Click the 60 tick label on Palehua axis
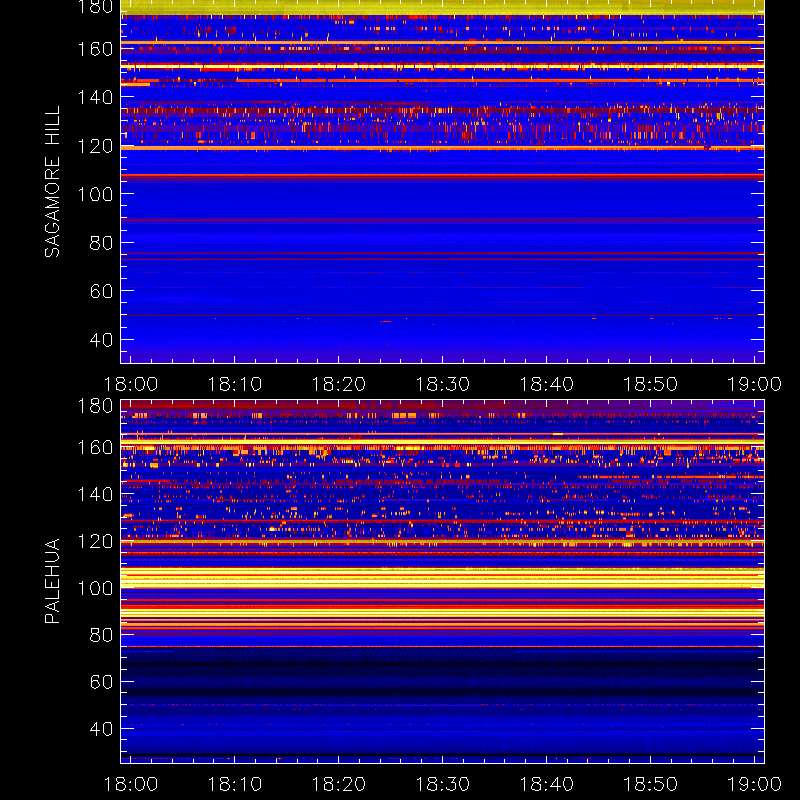Image resolution: width=800 pixels, height=800 pixels. [x=101, y=682]
